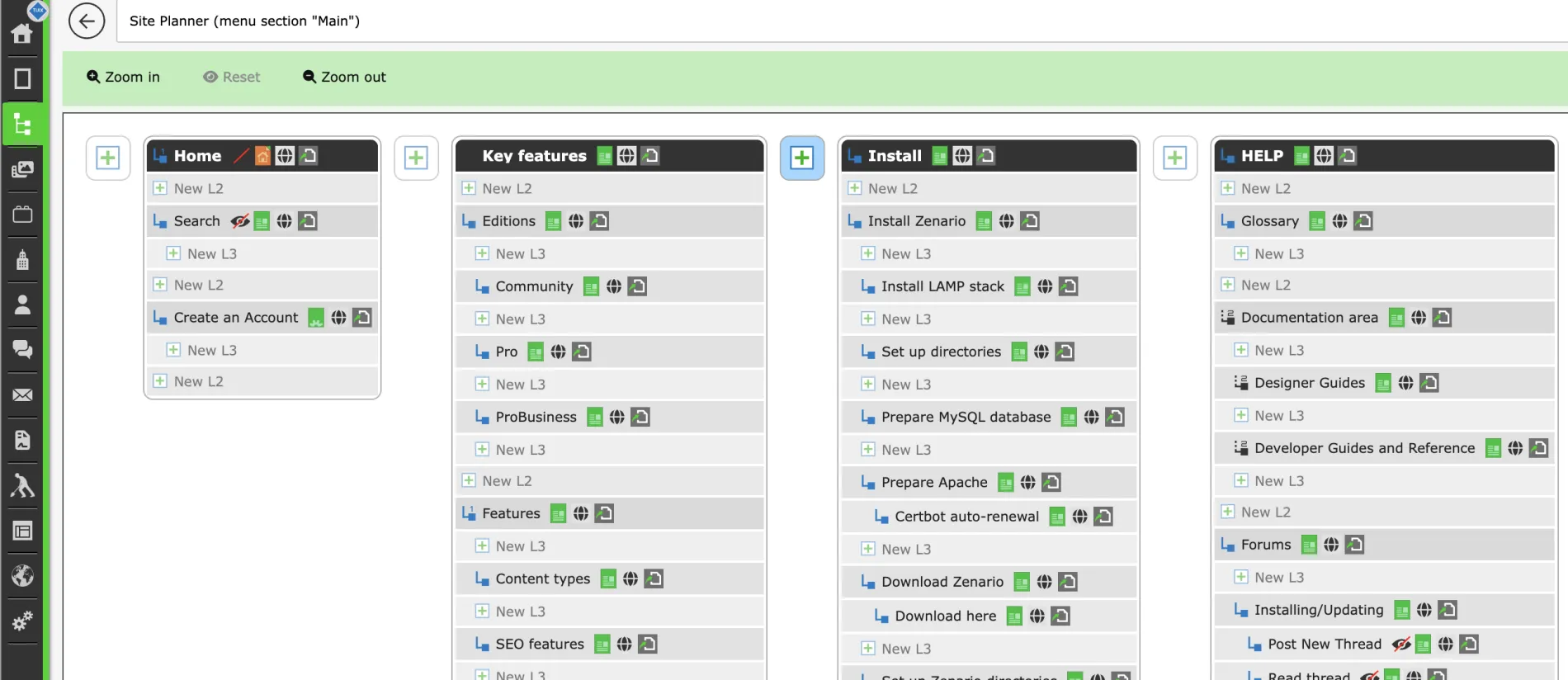Click green content icon beside Forums
1568x680 pixels.
[1309, 545]
